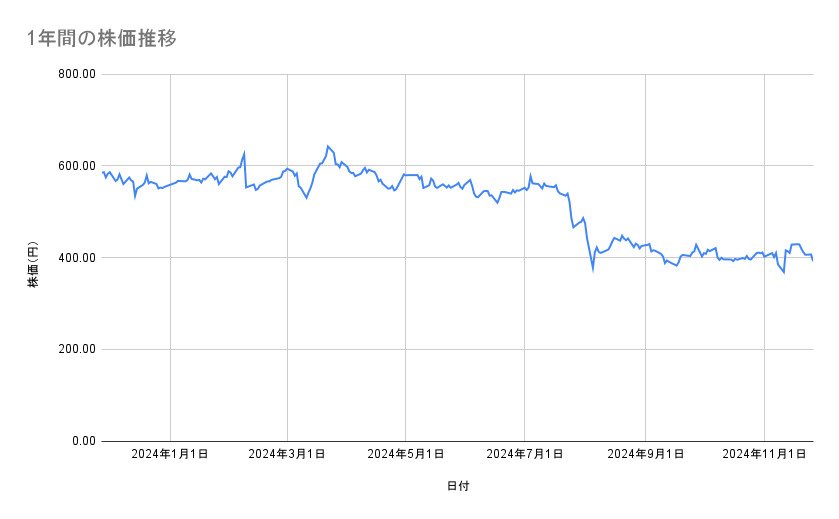The width and height of the screenshot is (839, 519).
Task: Select the 2024年11月1日 date label
Action: (764, 455)
